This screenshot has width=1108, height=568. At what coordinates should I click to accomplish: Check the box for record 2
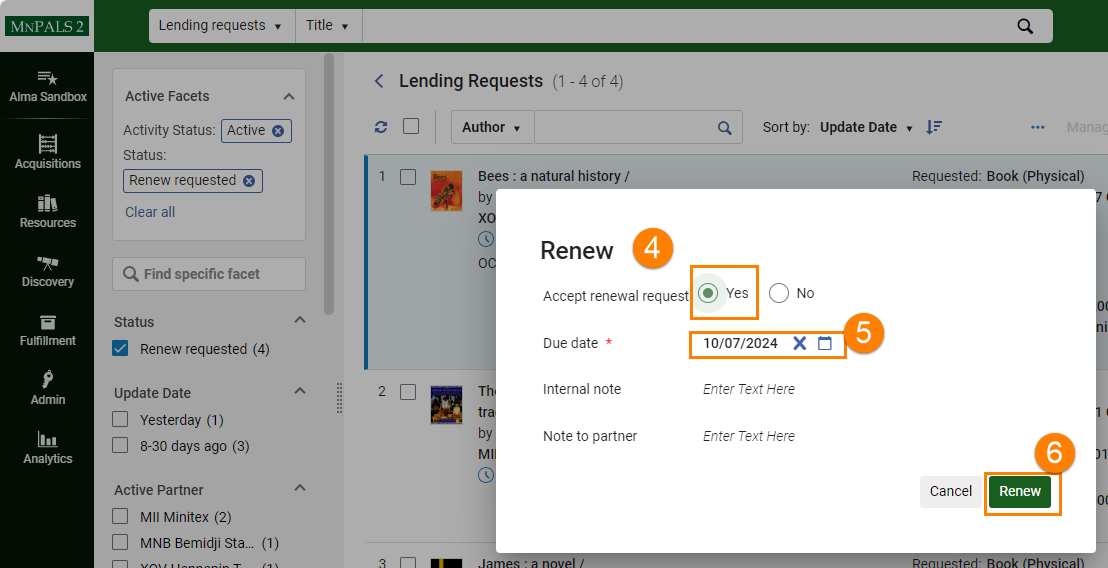408,391
